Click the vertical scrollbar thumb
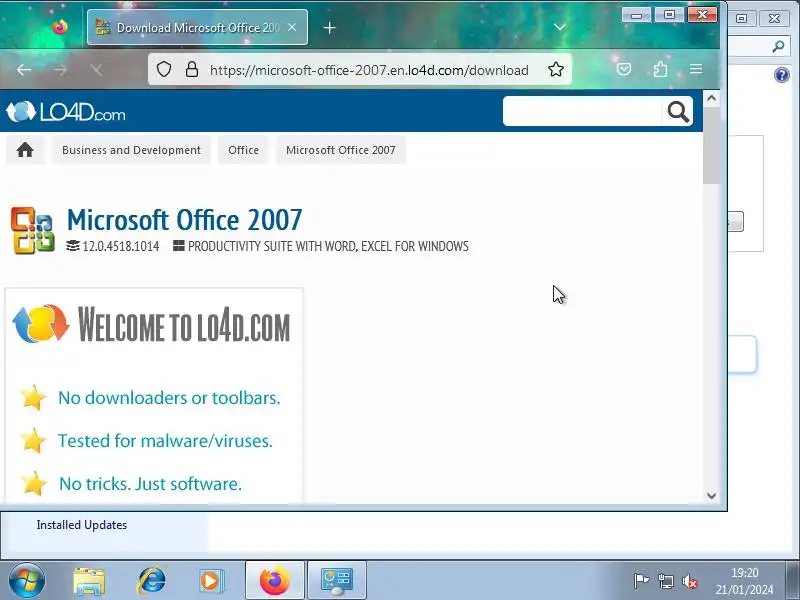This screenshot has height=600, width=800. [x=711, y=145]
